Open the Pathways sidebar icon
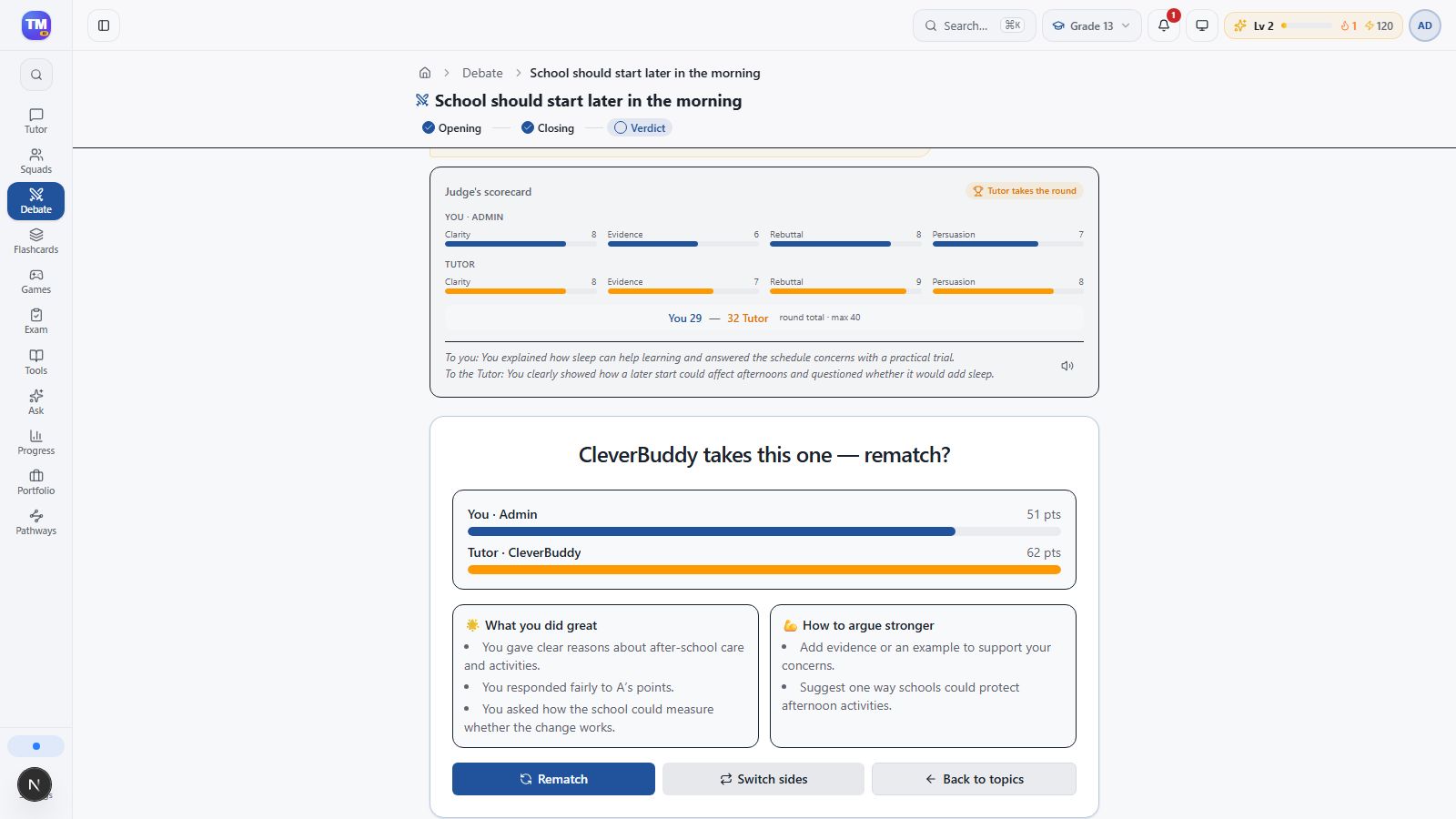This screenshot has height=819, width=1456. [x=36, y=522]
